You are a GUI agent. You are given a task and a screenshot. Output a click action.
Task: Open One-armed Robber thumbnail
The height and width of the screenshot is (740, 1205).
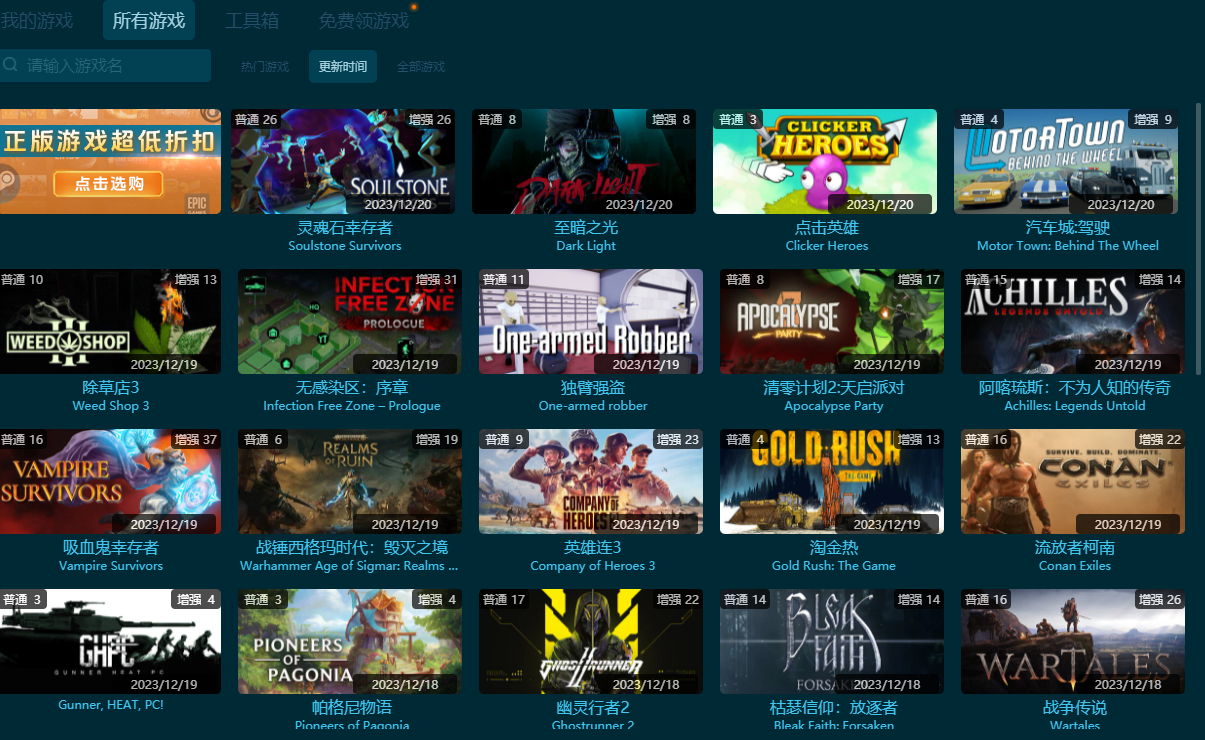591,321
